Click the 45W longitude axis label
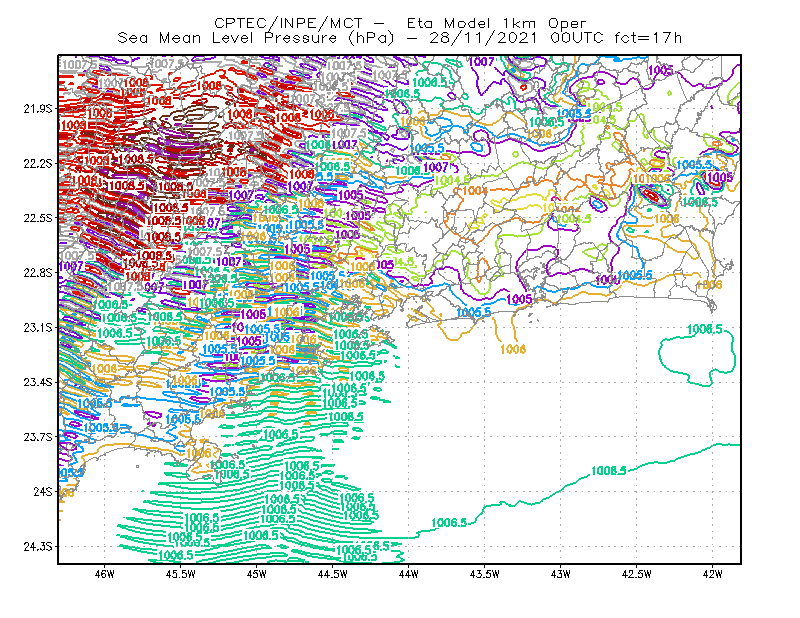 (257, 574)
